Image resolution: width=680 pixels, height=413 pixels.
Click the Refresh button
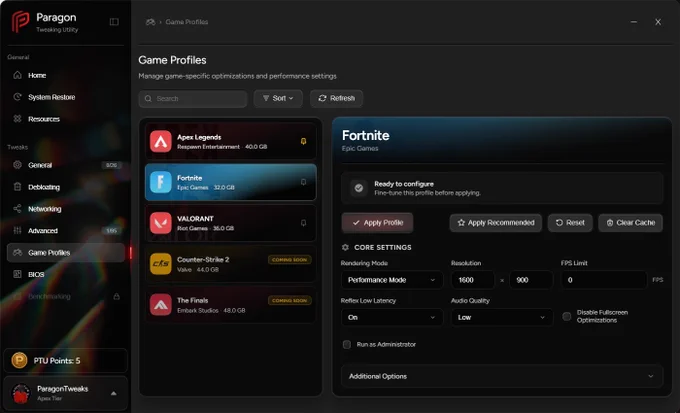click(337, 98)
